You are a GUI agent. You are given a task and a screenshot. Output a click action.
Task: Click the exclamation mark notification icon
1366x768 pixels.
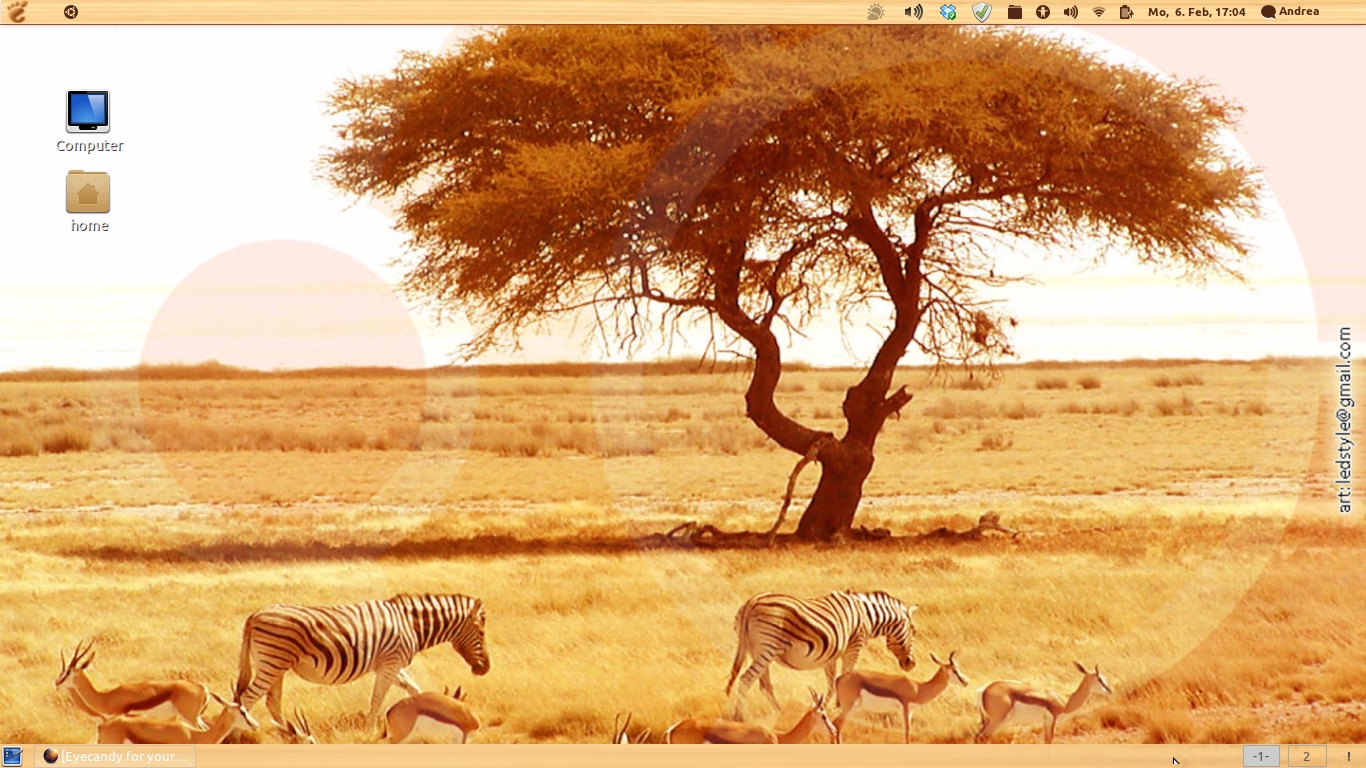click(x=1348, y=756)
